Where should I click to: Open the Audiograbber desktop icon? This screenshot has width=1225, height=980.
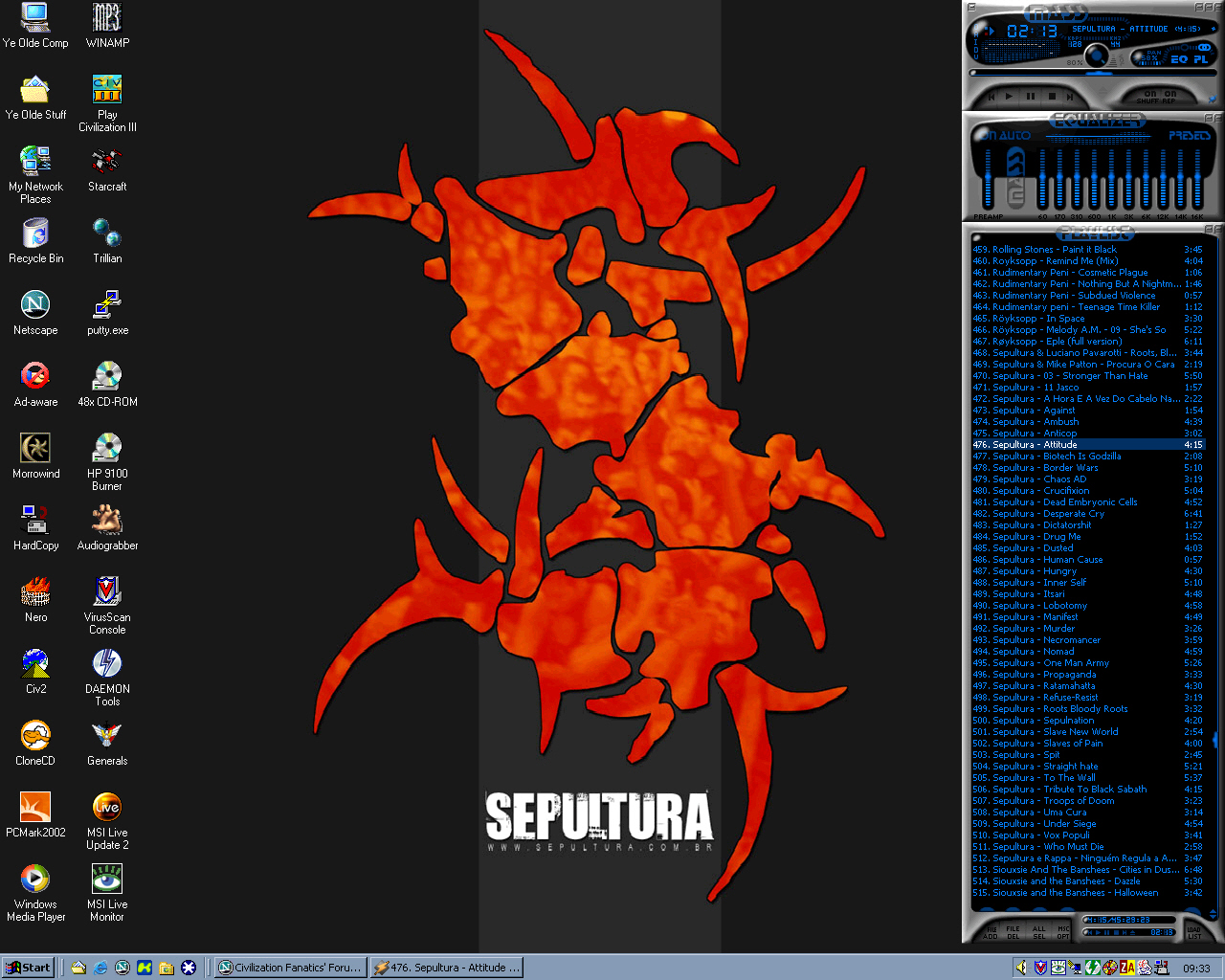point(107,527)
